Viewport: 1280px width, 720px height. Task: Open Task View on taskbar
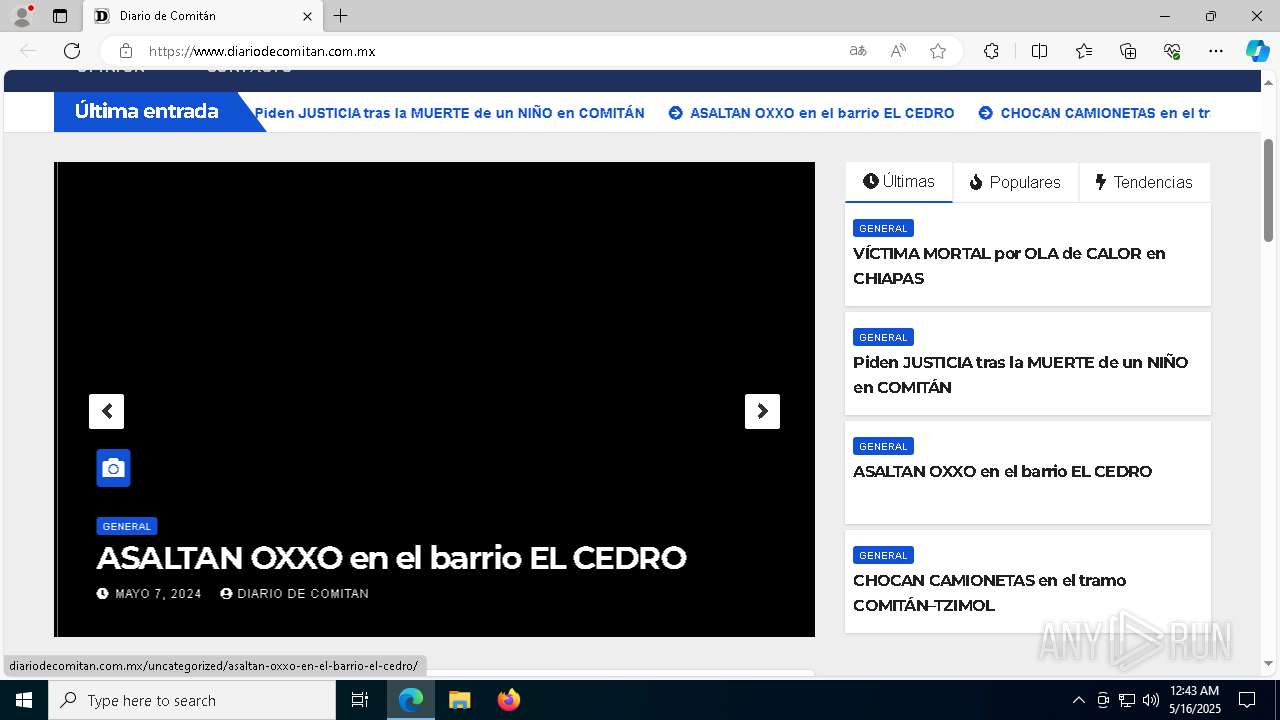pyautogui.click(x=360, y=700)
